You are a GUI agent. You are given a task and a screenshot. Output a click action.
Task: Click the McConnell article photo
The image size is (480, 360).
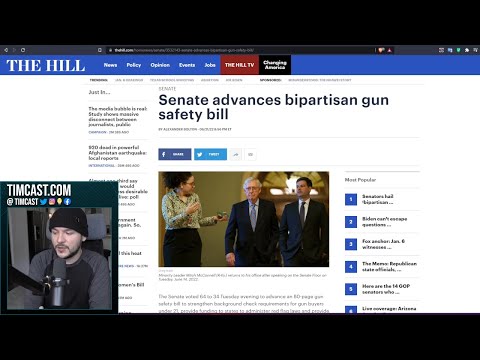[x=244, y=219]
